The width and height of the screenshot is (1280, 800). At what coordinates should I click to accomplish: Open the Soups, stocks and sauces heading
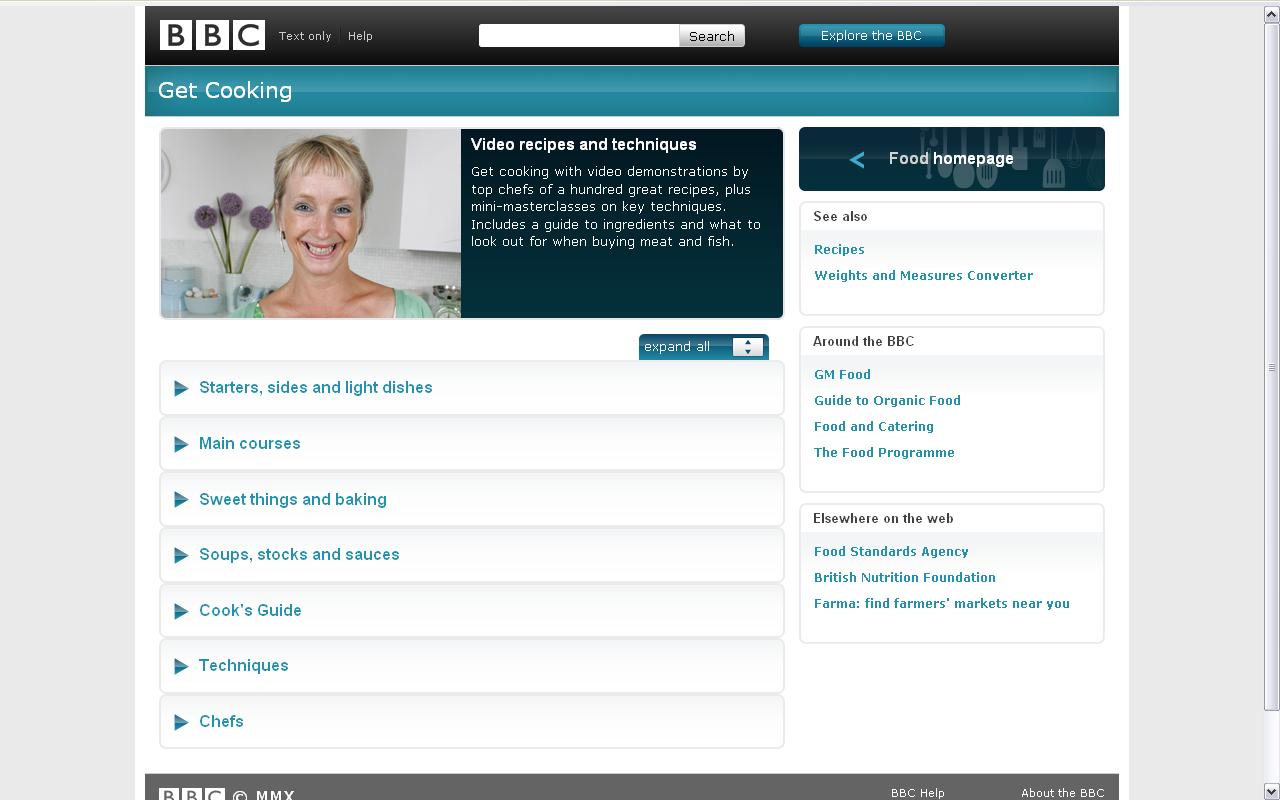tap(299, 554)
